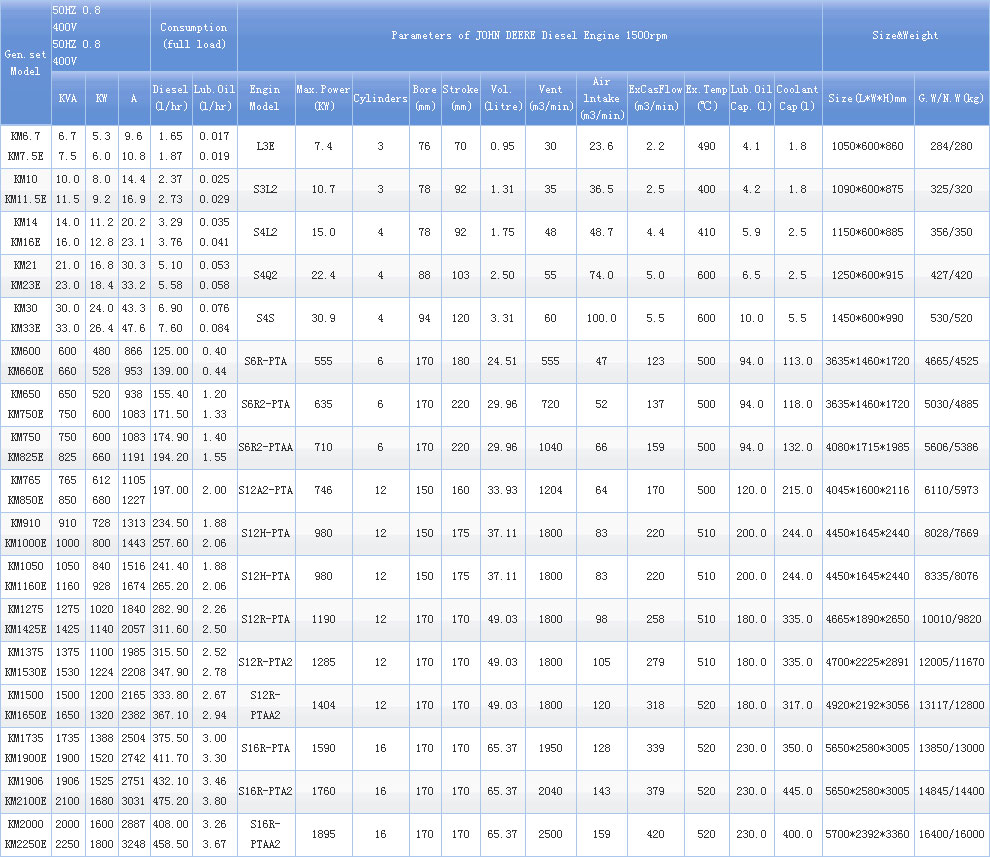This screenshot has width=990, height=857.
Task: Select the Max.Power (KW) column header
Action: pyautogui.click(x=323, y=97)
